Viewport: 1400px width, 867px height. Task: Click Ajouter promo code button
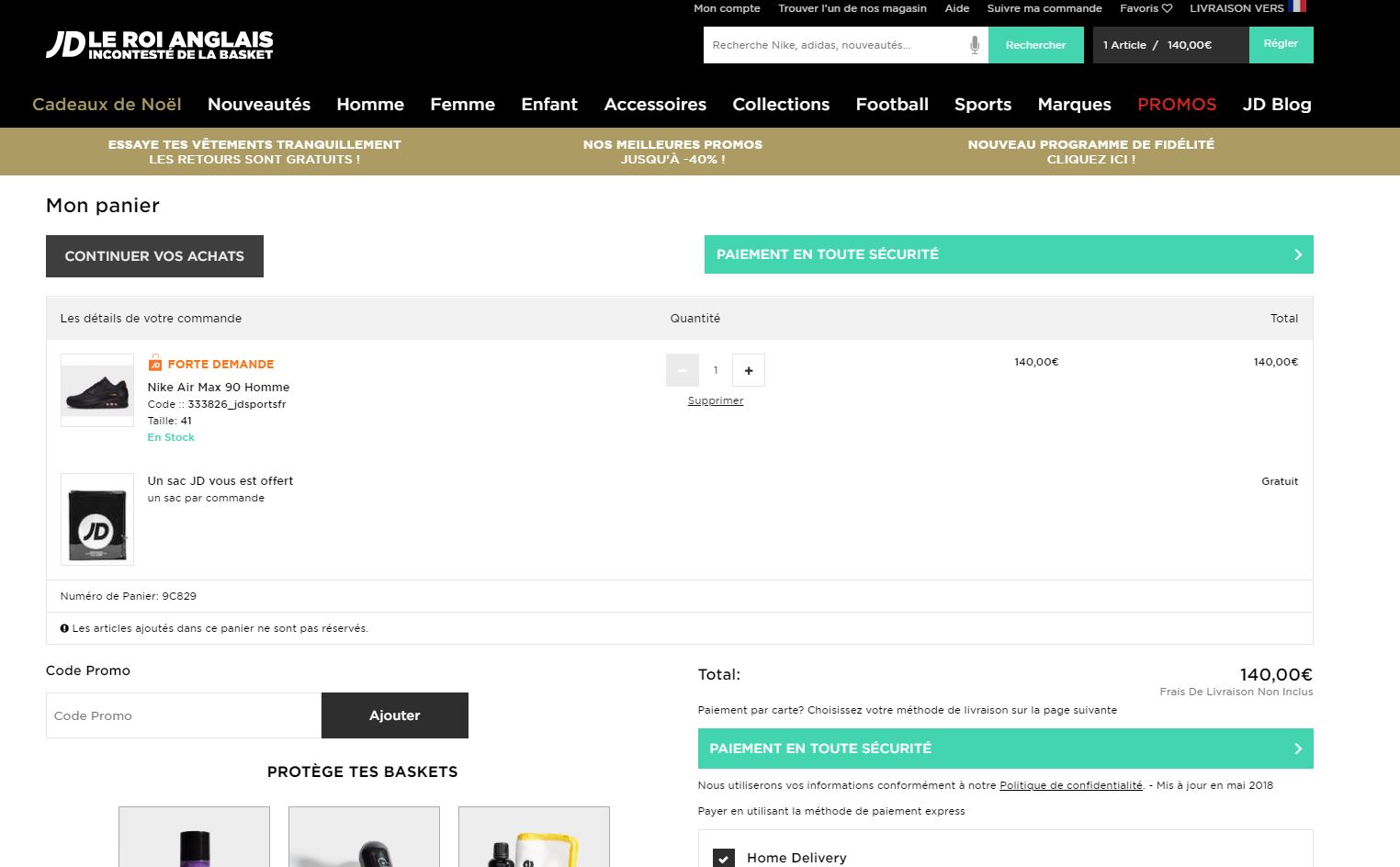pos(395,715)
